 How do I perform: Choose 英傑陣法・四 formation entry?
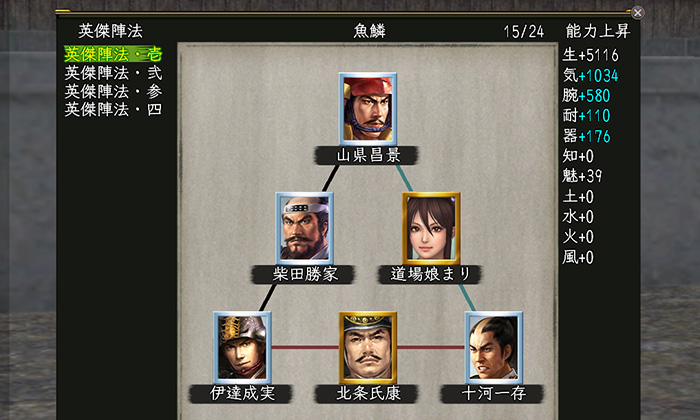pos(113,109)
